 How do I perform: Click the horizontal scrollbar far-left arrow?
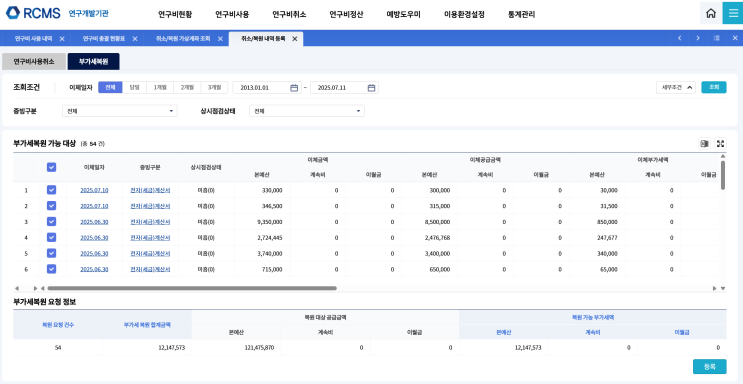coord(17,288)
